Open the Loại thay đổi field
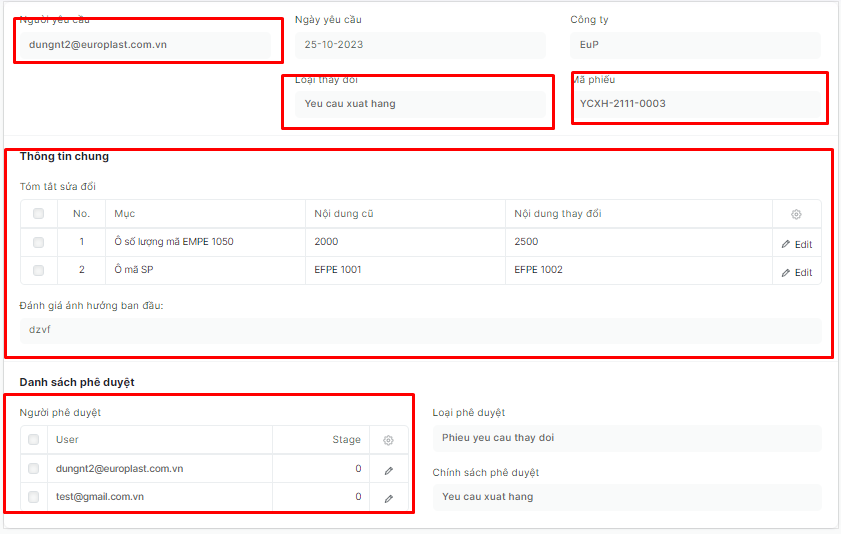This screenshot has height=534, width=841. click(420, 104)
